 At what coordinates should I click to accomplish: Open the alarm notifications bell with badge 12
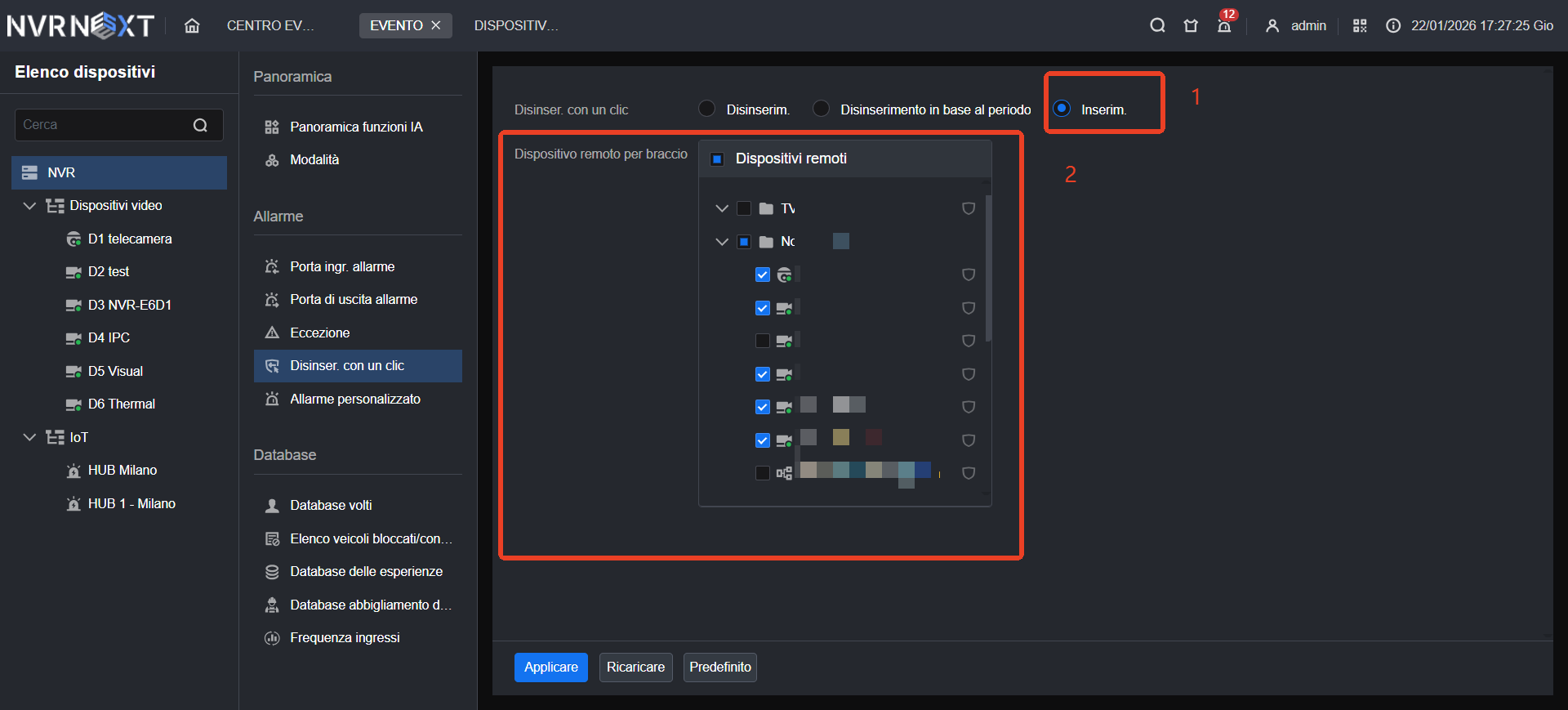(x=1224, y=25)
